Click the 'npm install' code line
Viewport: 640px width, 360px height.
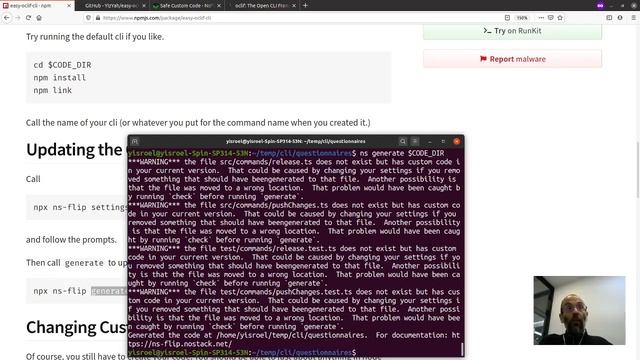60,78
